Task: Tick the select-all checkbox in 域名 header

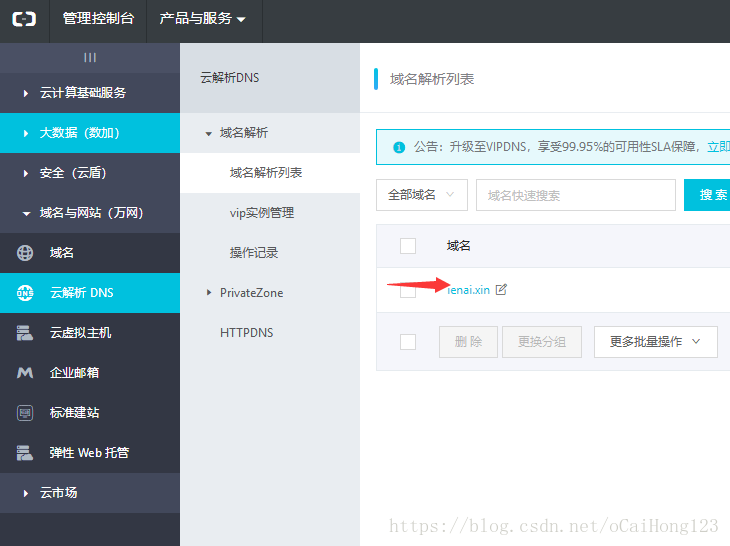Action: [408, 246]
